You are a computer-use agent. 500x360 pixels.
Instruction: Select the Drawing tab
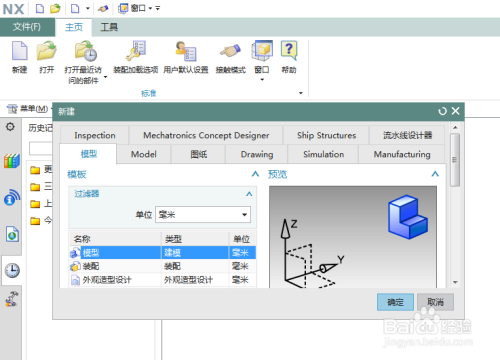[257, 154]
